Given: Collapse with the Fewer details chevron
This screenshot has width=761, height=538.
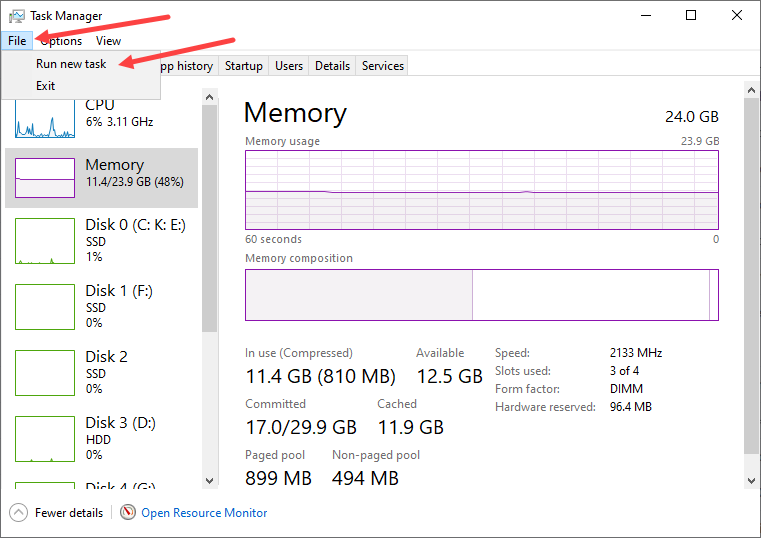Looking at the screenshot, I should pos(18,513).
